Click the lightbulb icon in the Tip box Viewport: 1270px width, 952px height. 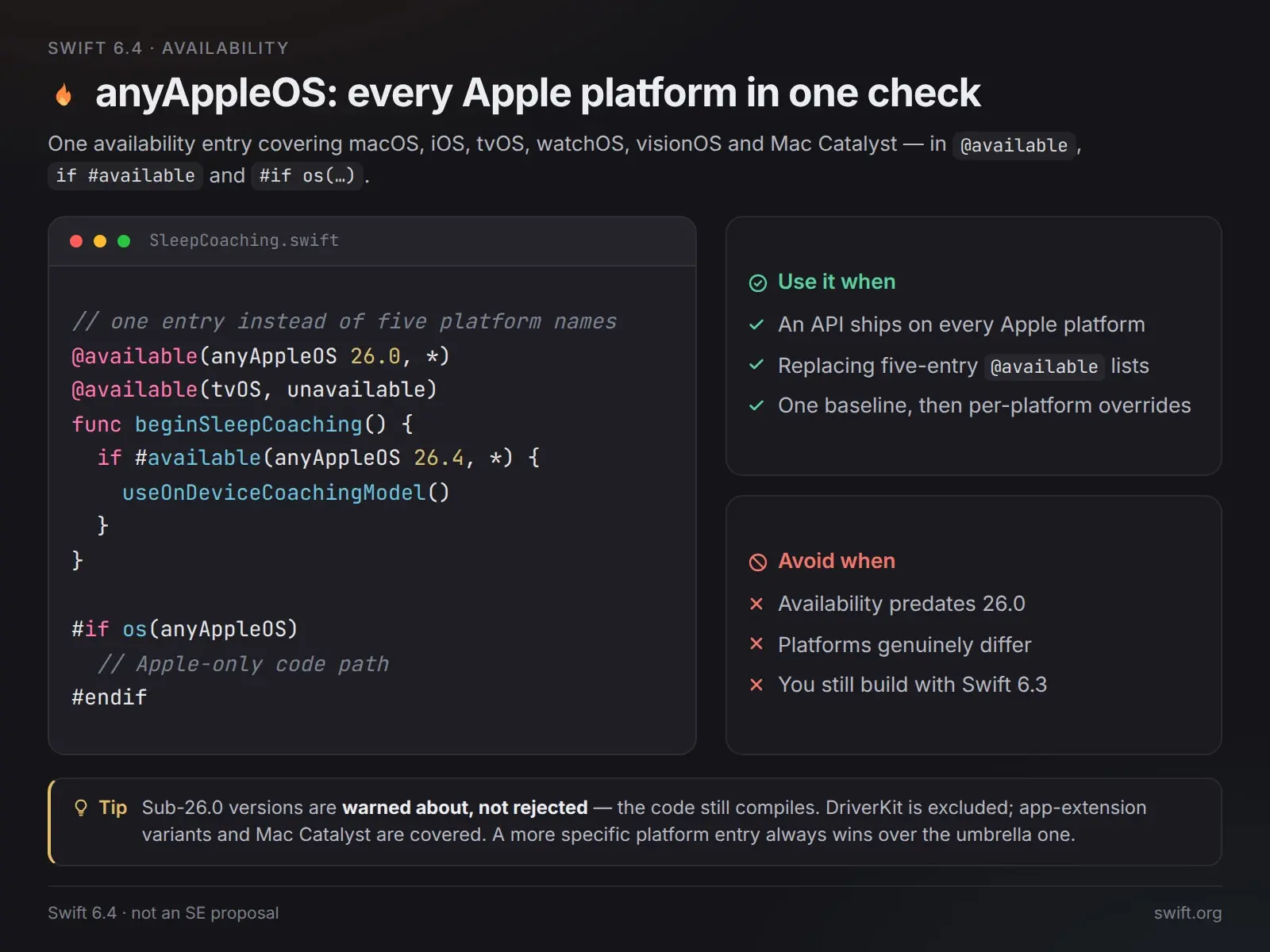[80, 808]
